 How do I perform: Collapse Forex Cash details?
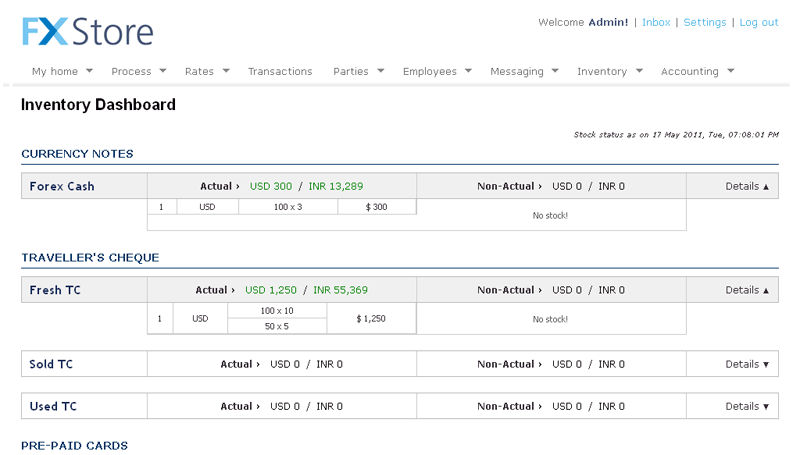point(747,187)
